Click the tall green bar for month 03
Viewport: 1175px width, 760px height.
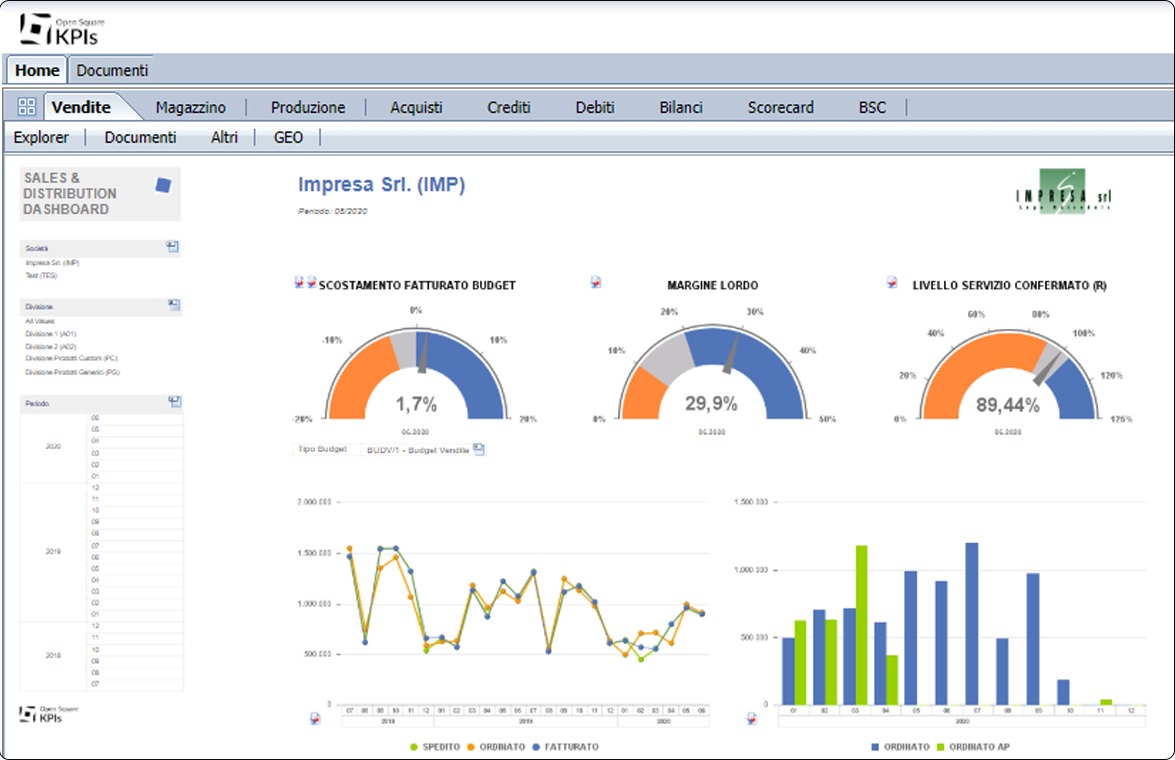(x=862, y=625)
